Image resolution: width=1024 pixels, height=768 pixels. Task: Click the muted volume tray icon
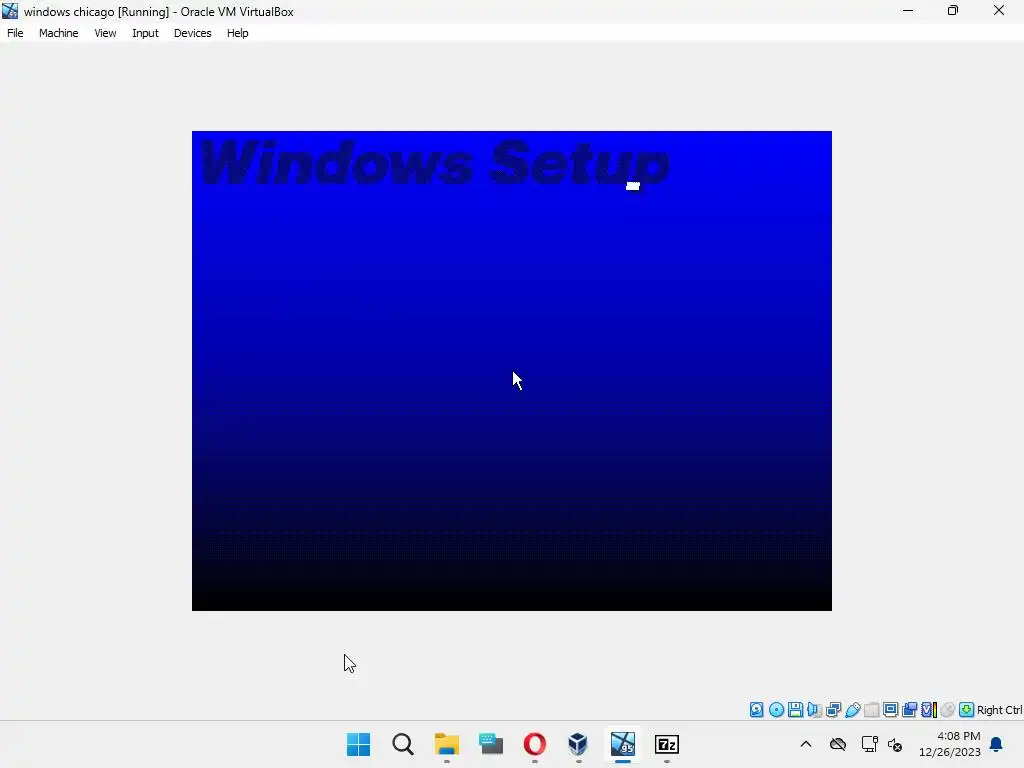pos(895,744)
